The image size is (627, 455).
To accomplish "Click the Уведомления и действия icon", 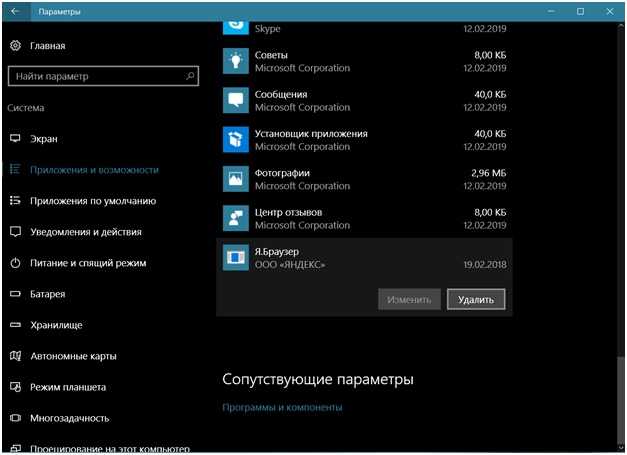I will [15, 232].
